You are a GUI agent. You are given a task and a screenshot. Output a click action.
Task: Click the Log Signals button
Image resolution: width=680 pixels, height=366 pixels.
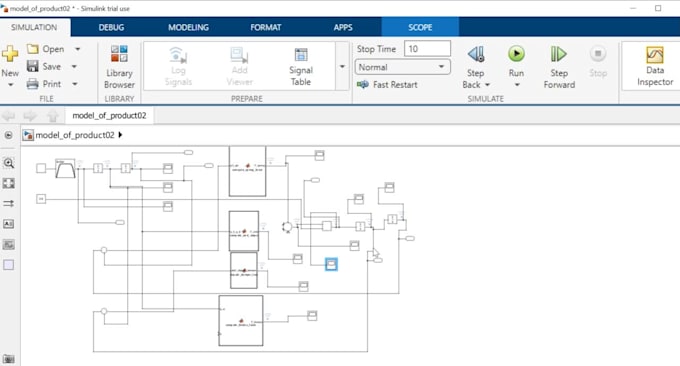point(178,66)
